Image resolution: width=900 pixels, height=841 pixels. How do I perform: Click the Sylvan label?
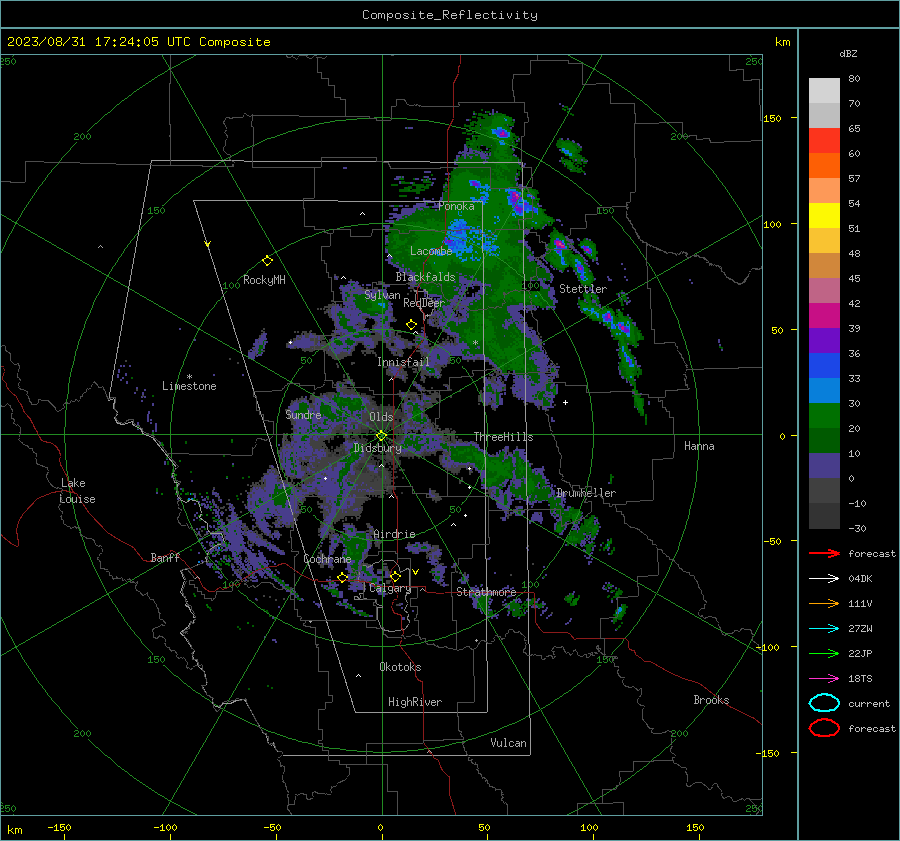[382, 295]
